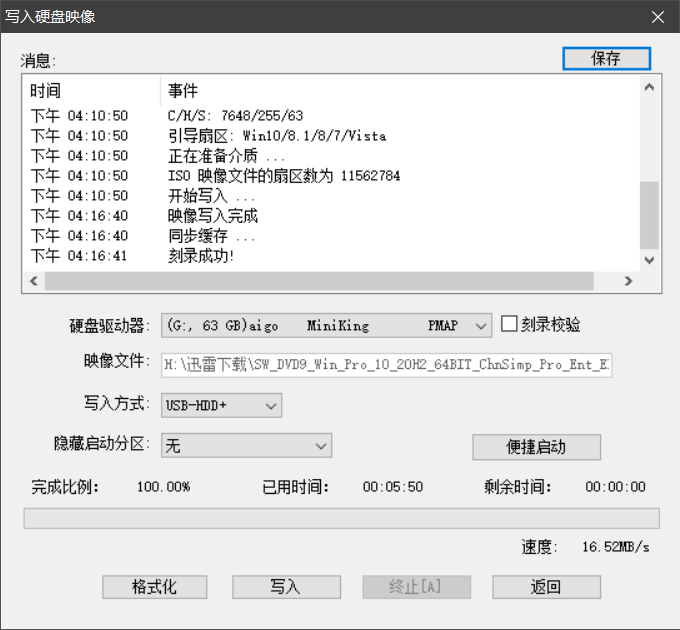Close the 写入硬盘映像 dialog

(658, 17)
